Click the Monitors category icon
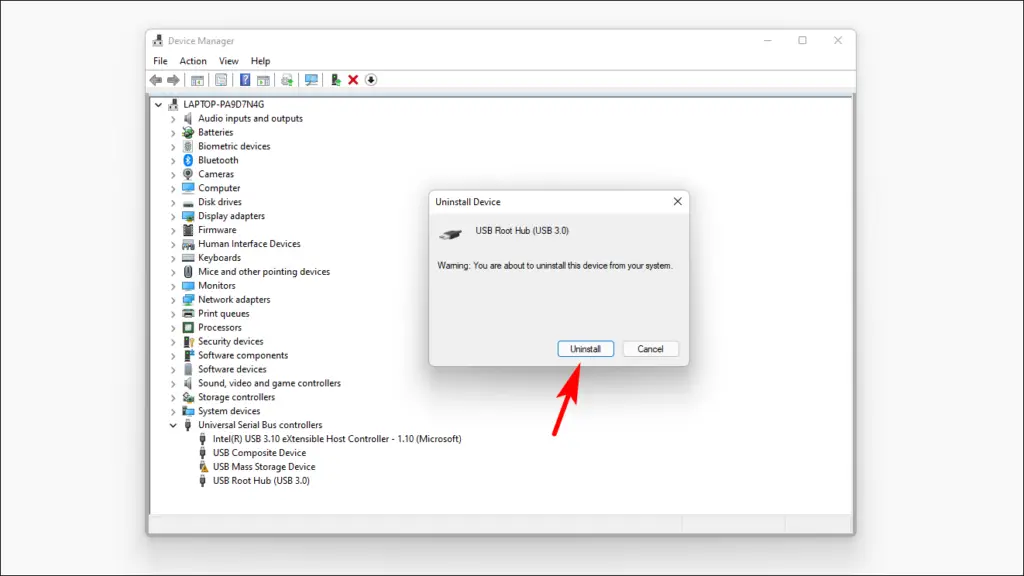Screen dimensions: 1024x576 click(x=188, y=285)
